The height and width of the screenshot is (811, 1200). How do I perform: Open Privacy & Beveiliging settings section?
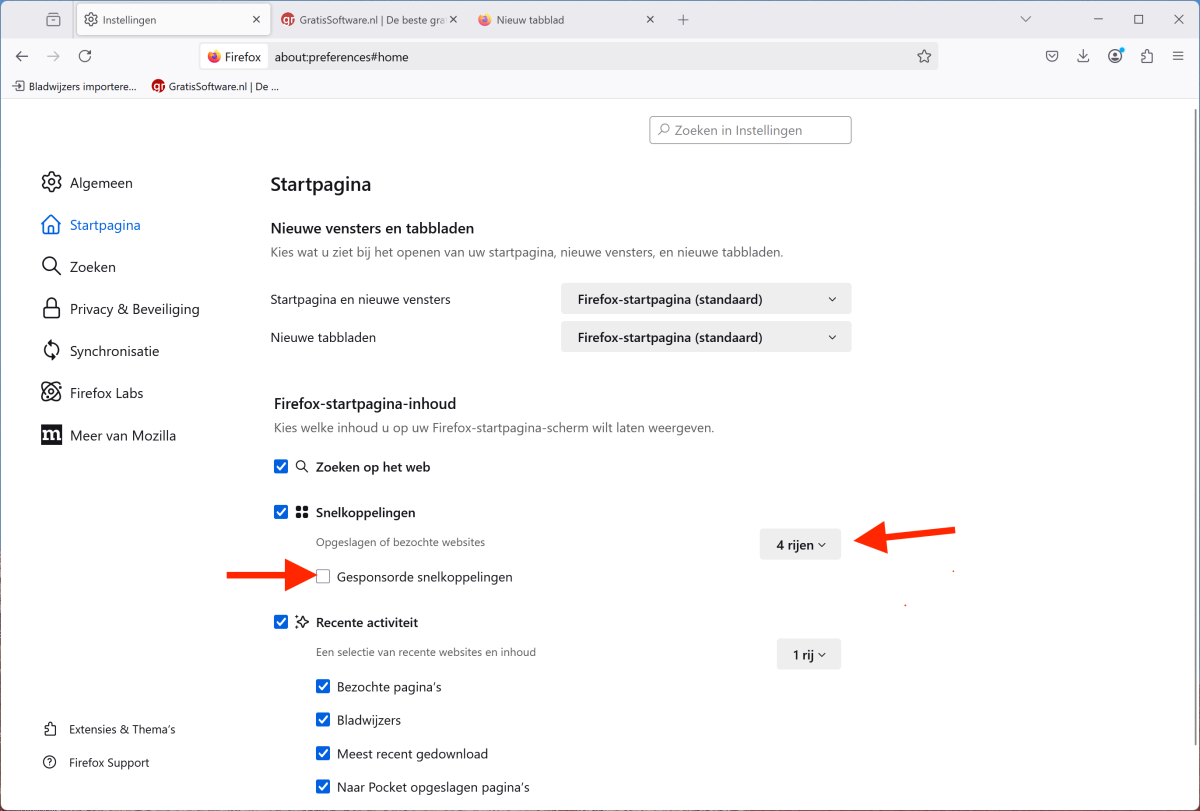coord(134,309)
